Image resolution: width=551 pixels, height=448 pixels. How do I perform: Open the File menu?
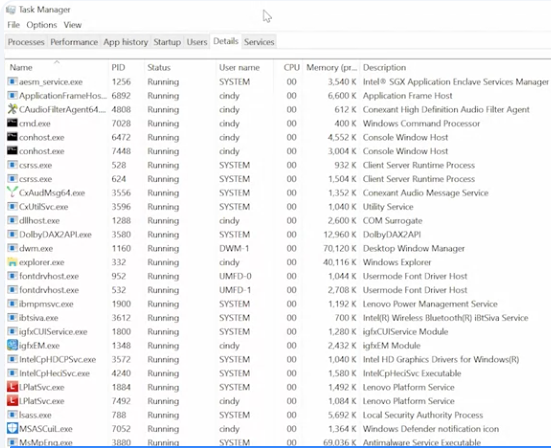[x=13, y=25]
